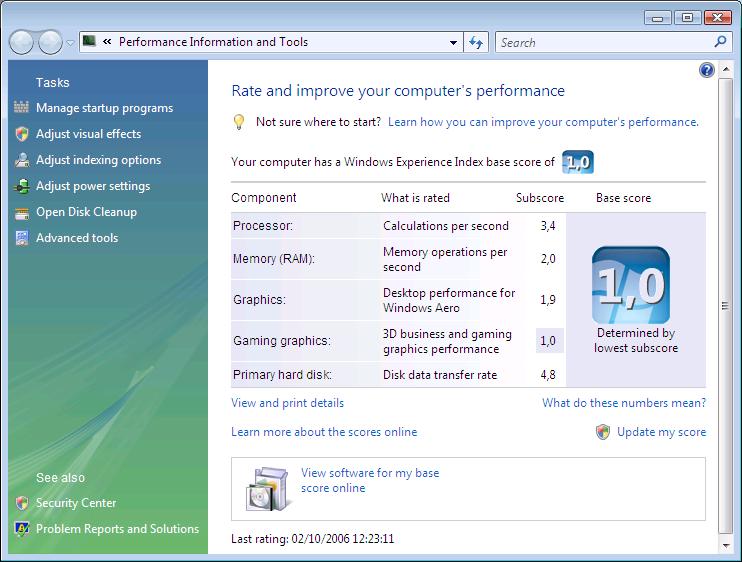Click the hard disk subscore 4,8
This screenshot has height=562, width=742.
548,375
